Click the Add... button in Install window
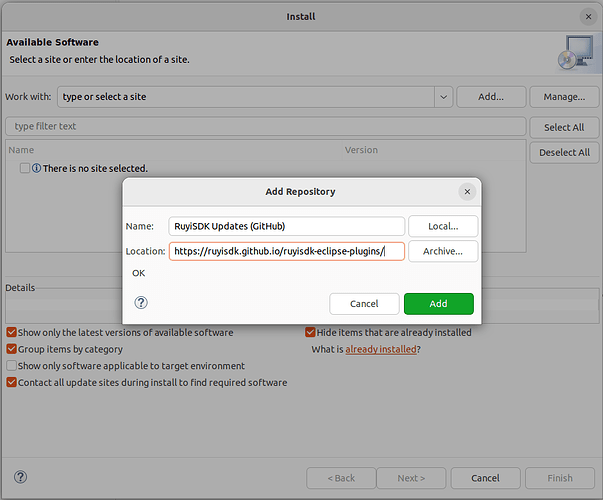The image size is (603, 500). pos(491,97)
